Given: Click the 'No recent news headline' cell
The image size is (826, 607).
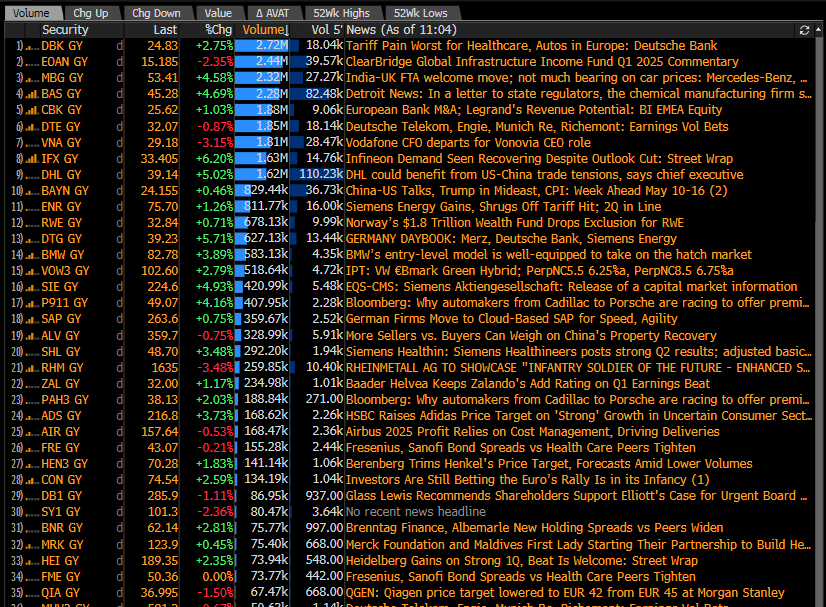Looking at the screenshot, I should (416, 512).
